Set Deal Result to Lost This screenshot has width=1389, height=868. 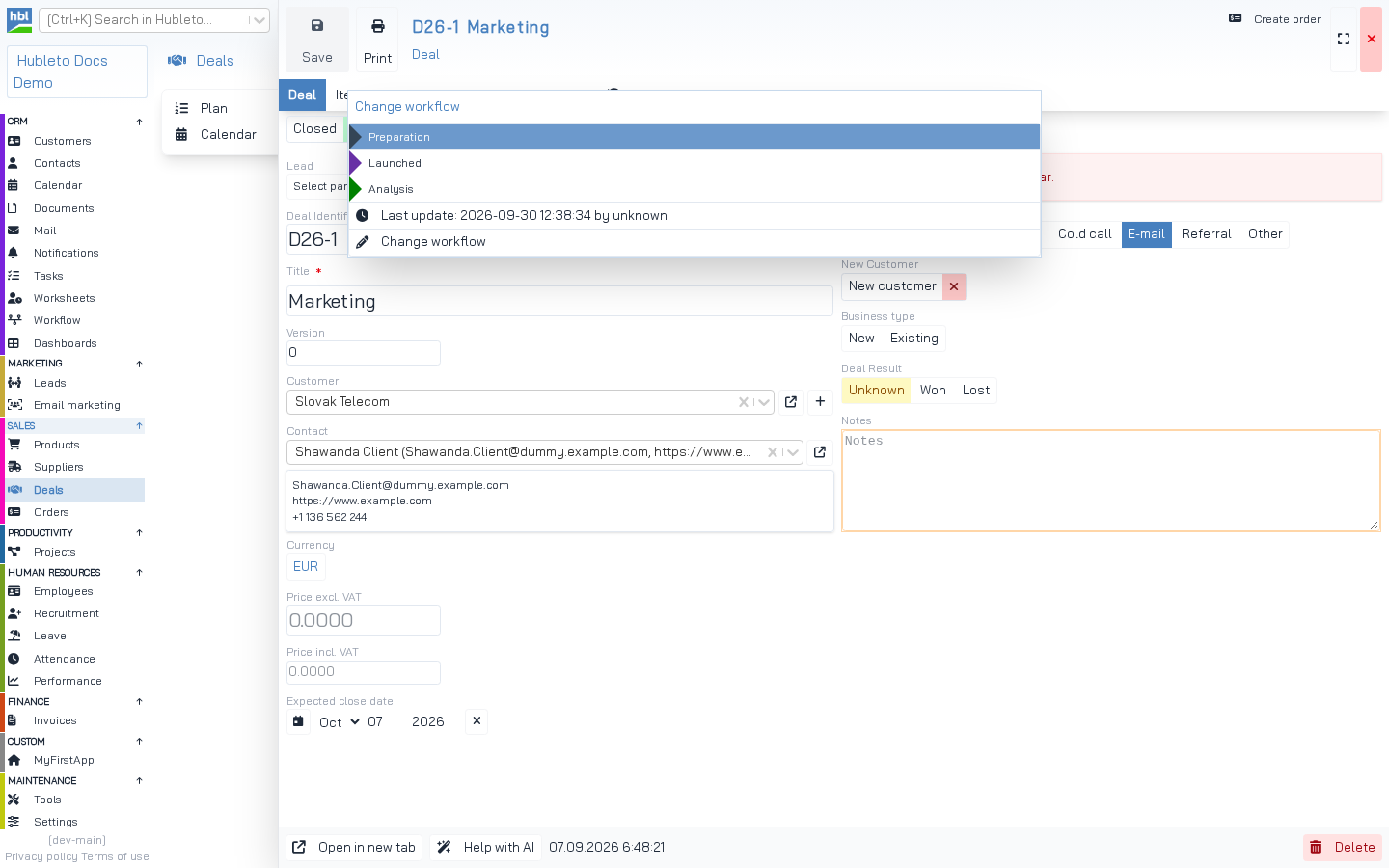pyautogui.click(x=976, y=391)
